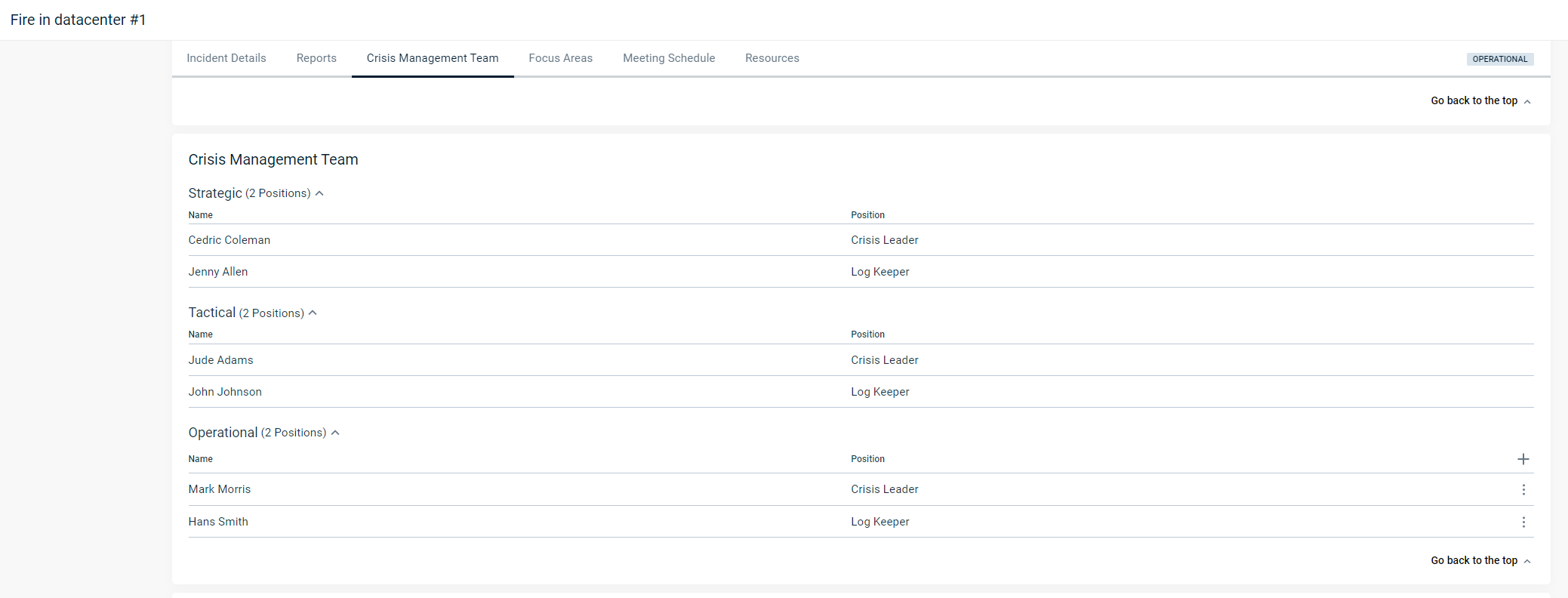Click the Name column header under Strategic
Screen dimensions: 1568x598
(201, 215)
